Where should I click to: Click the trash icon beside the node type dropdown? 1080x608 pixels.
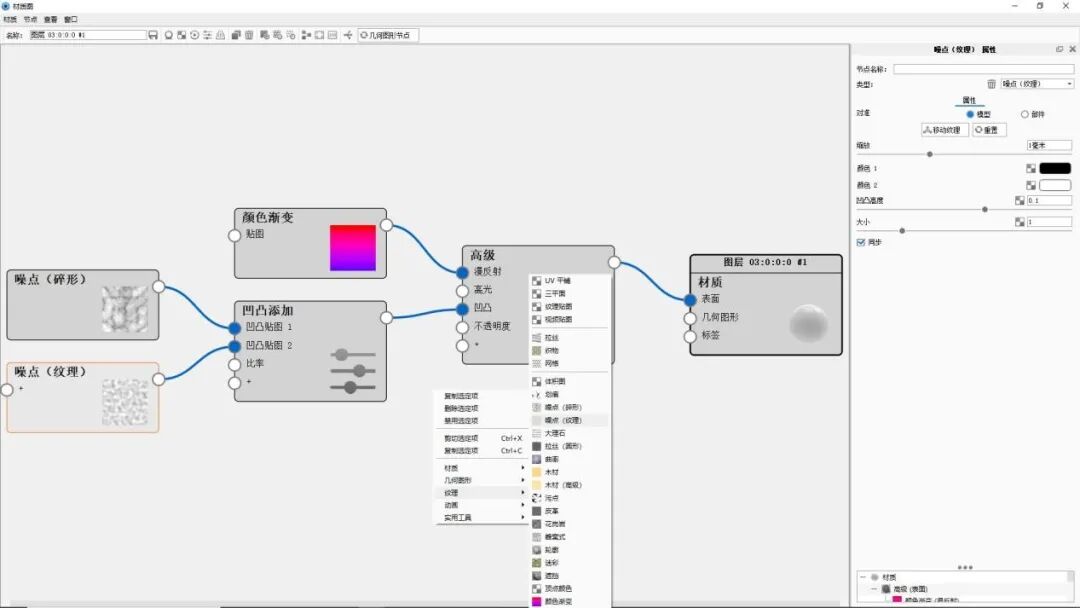(x=992, y=82)
